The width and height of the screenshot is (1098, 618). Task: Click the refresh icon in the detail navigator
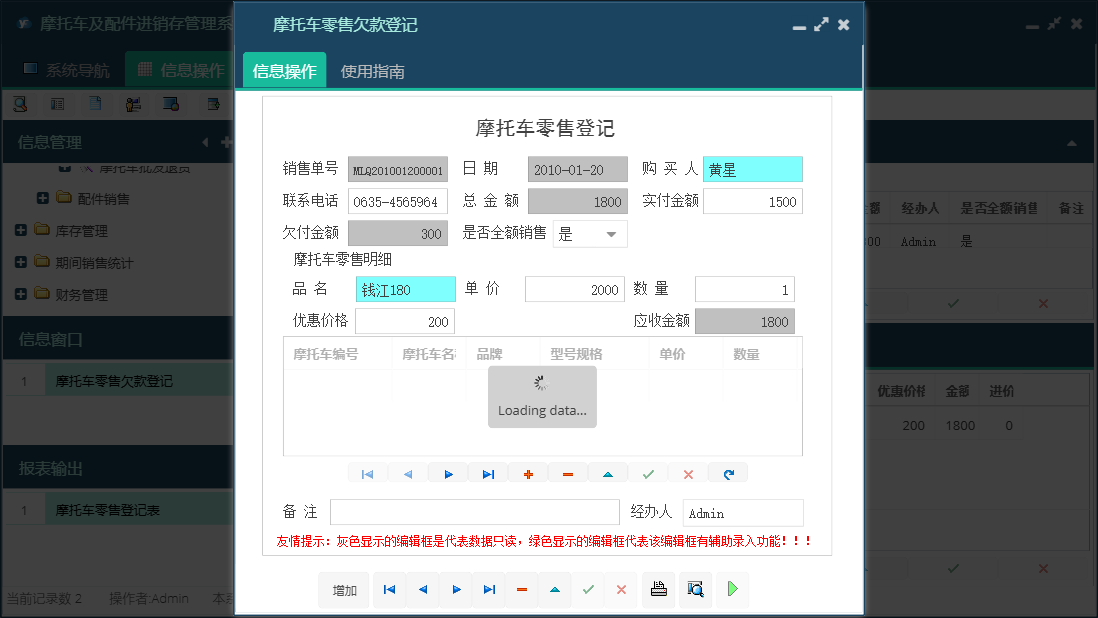[x=728, y=472]
